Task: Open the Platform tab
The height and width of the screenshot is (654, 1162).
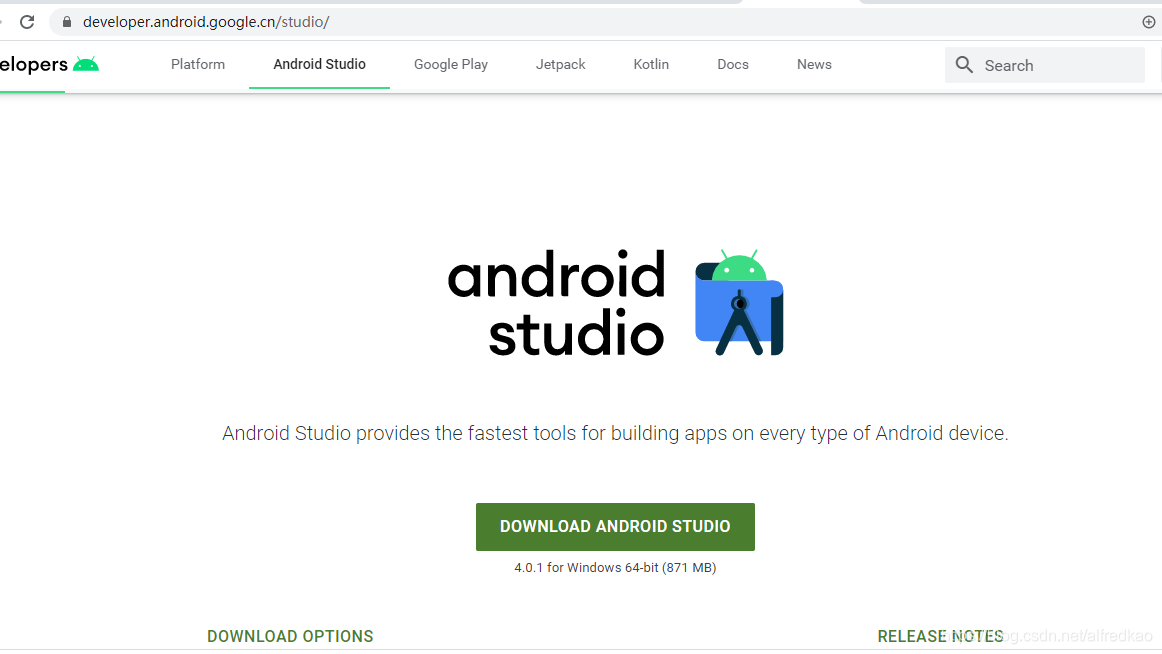Action: (x=198, y=64)
